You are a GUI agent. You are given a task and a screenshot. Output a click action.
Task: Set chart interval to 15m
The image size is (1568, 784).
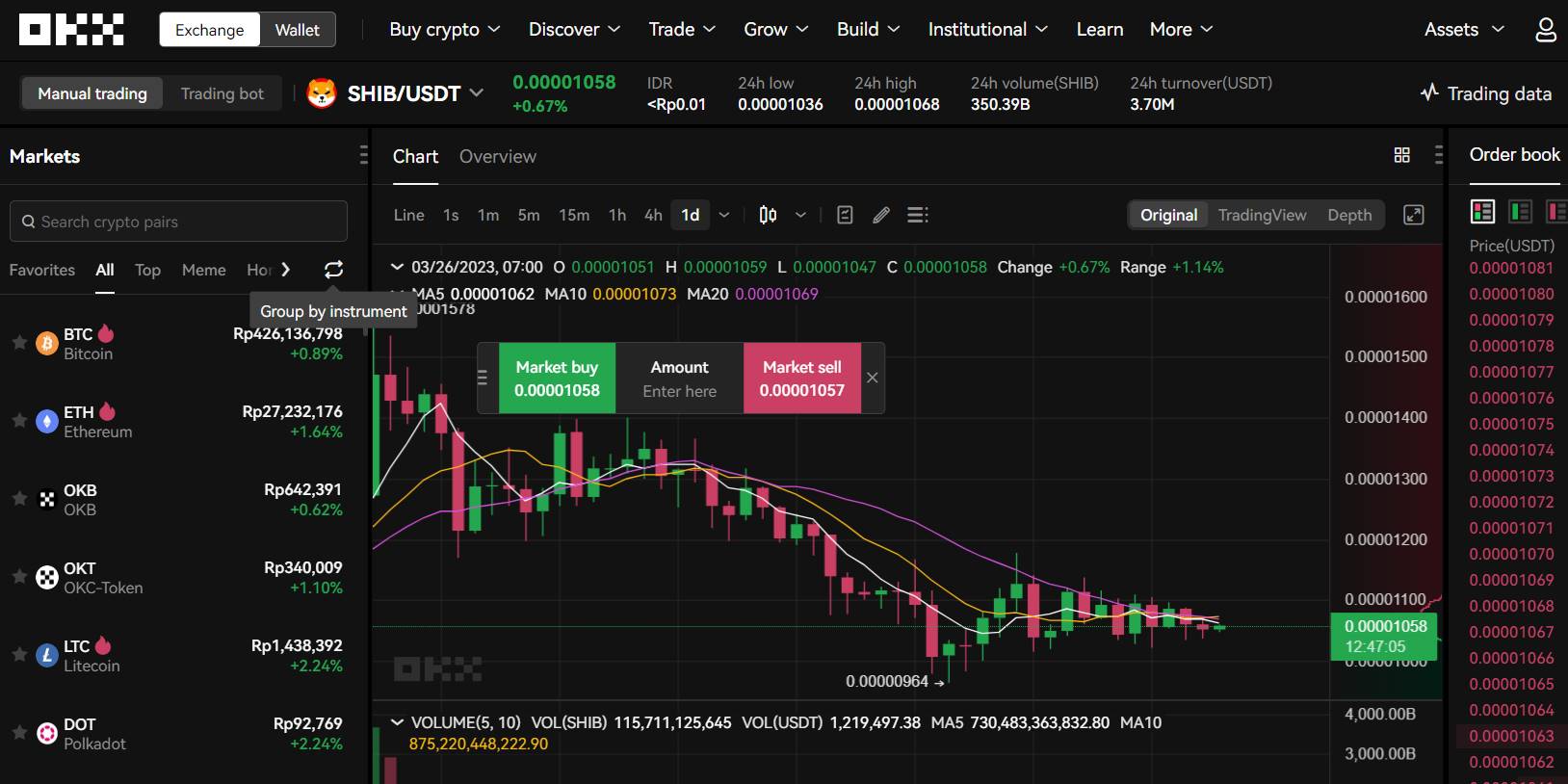point(574,215)
